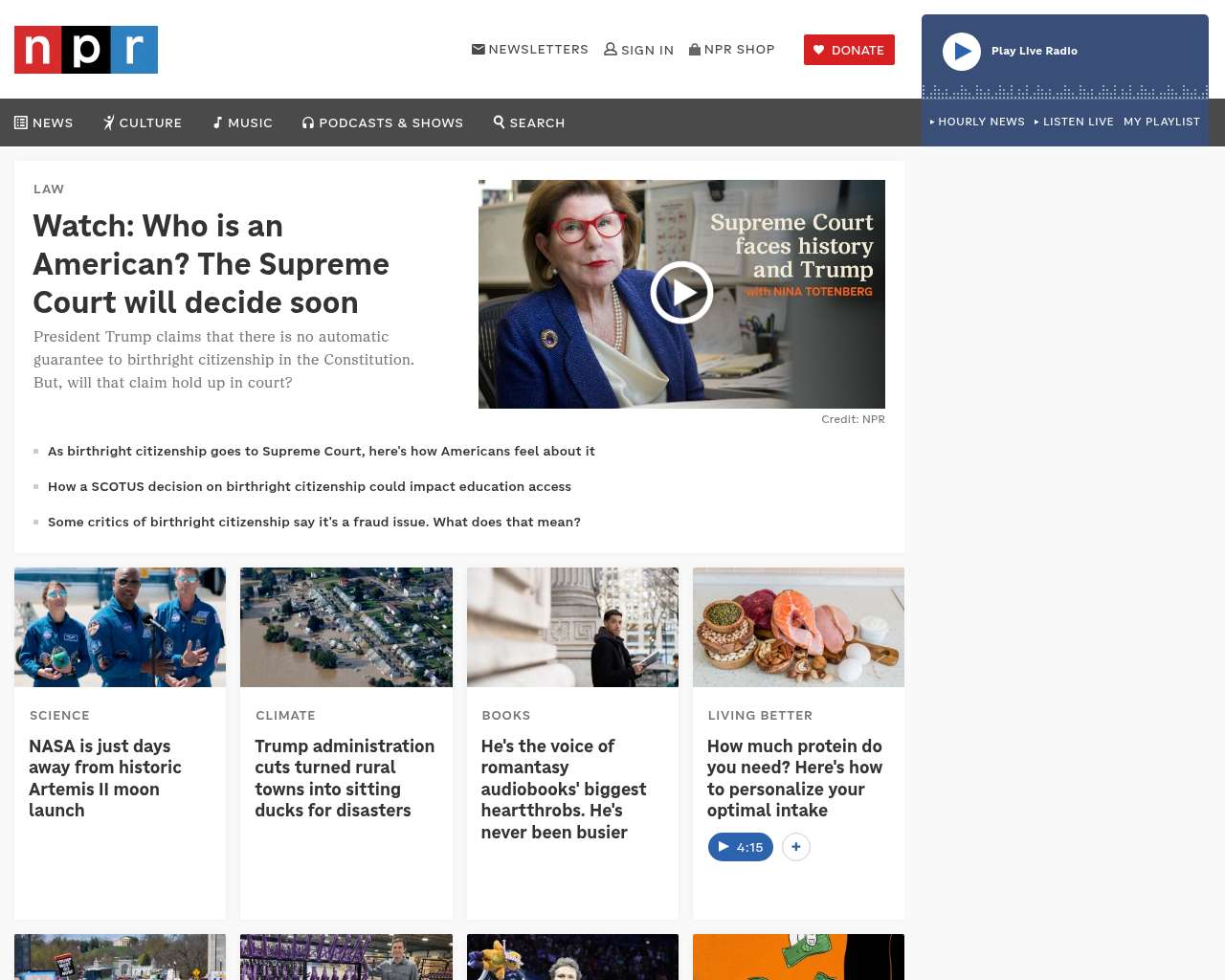Open the Search magnifier

(x=529, y=122)
